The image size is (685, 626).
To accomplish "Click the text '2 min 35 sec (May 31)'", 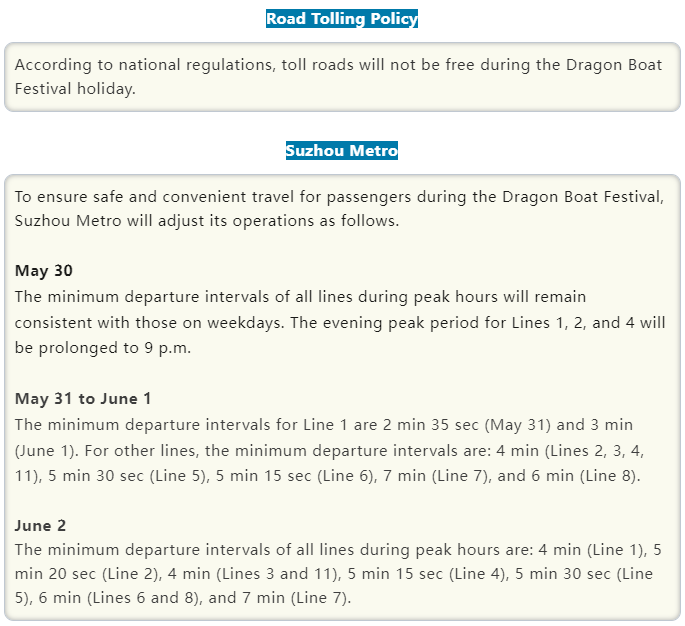I will pos(467,425).
